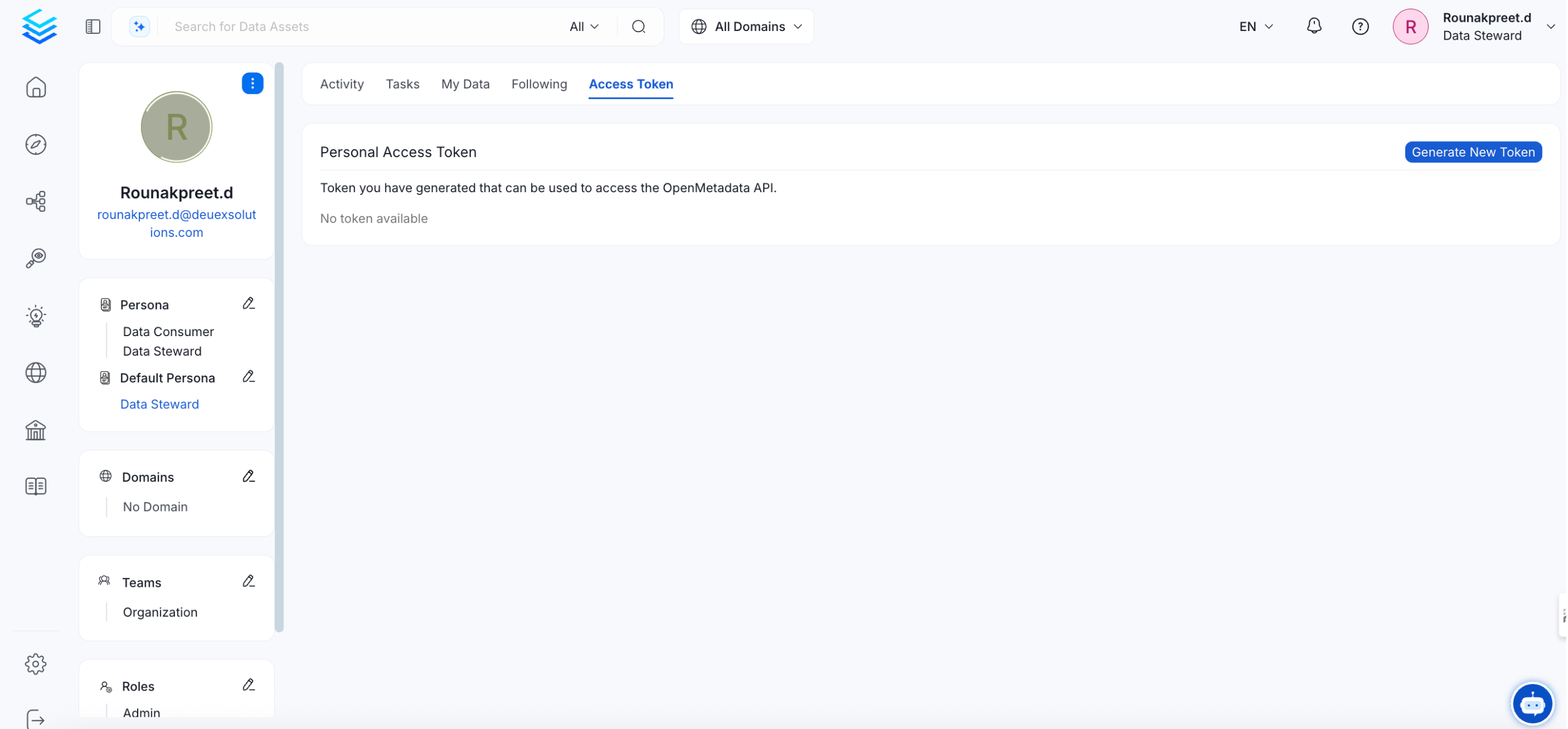1568x729 pixels.
Task: Select the Domains globe icon
Action: (x=36, y=372)
